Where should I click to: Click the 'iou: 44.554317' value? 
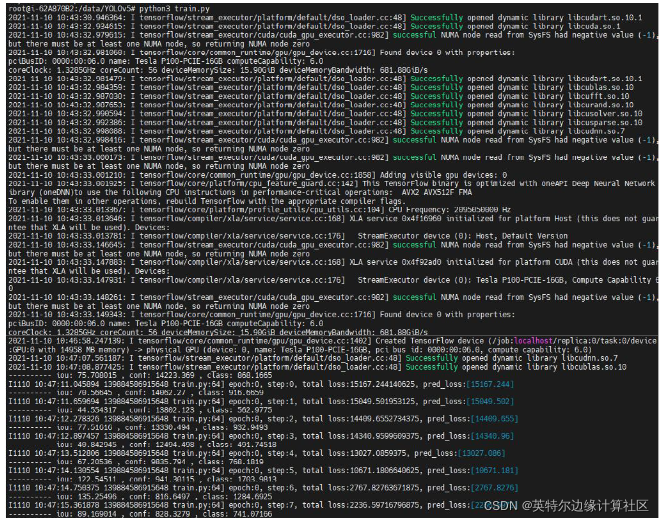click(x=87, y=410)
